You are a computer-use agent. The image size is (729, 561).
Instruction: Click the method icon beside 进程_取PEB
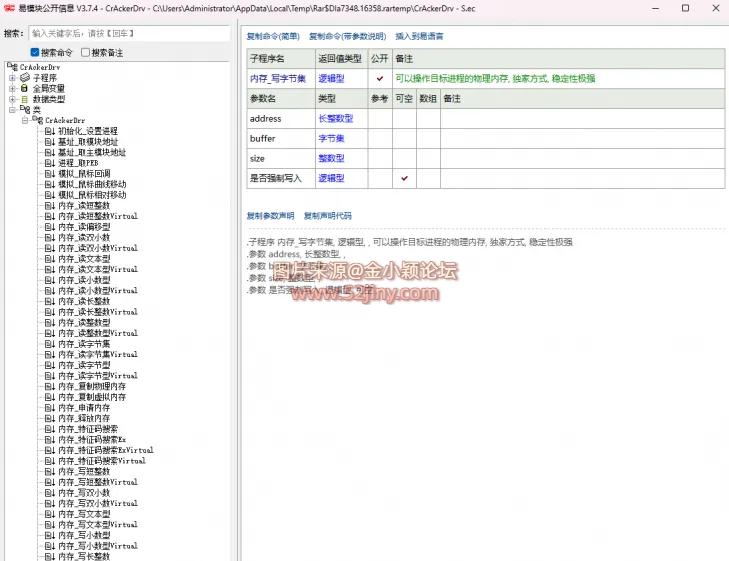[x=50, y=163]
